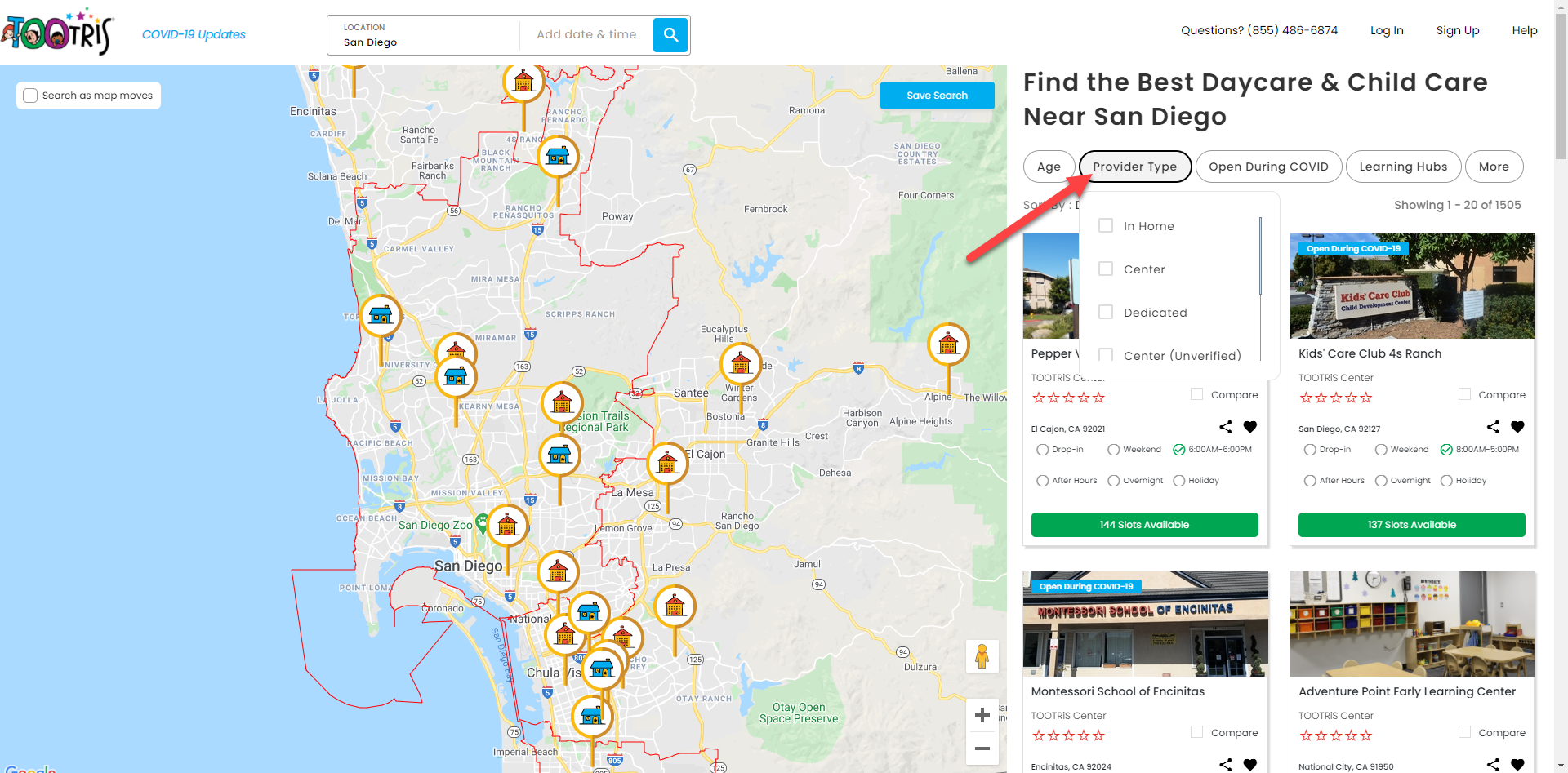The width and height of the screenshot is (1568, 773).
Task: Favorite Kids' Care Club with heart icon
Action: (1517, 427)
